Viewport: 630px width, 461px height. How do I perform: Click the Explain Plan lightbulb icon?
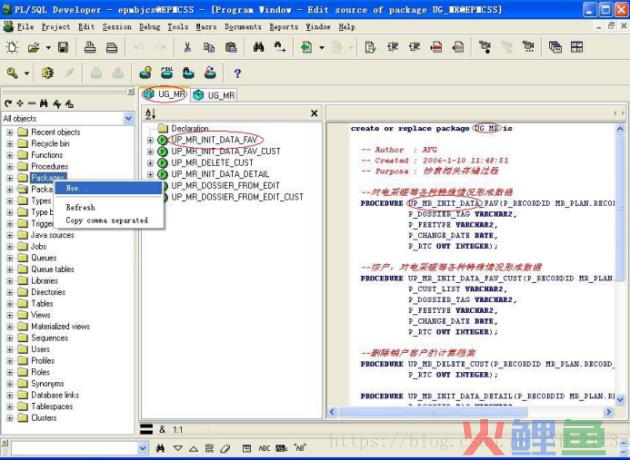point(145,73)
